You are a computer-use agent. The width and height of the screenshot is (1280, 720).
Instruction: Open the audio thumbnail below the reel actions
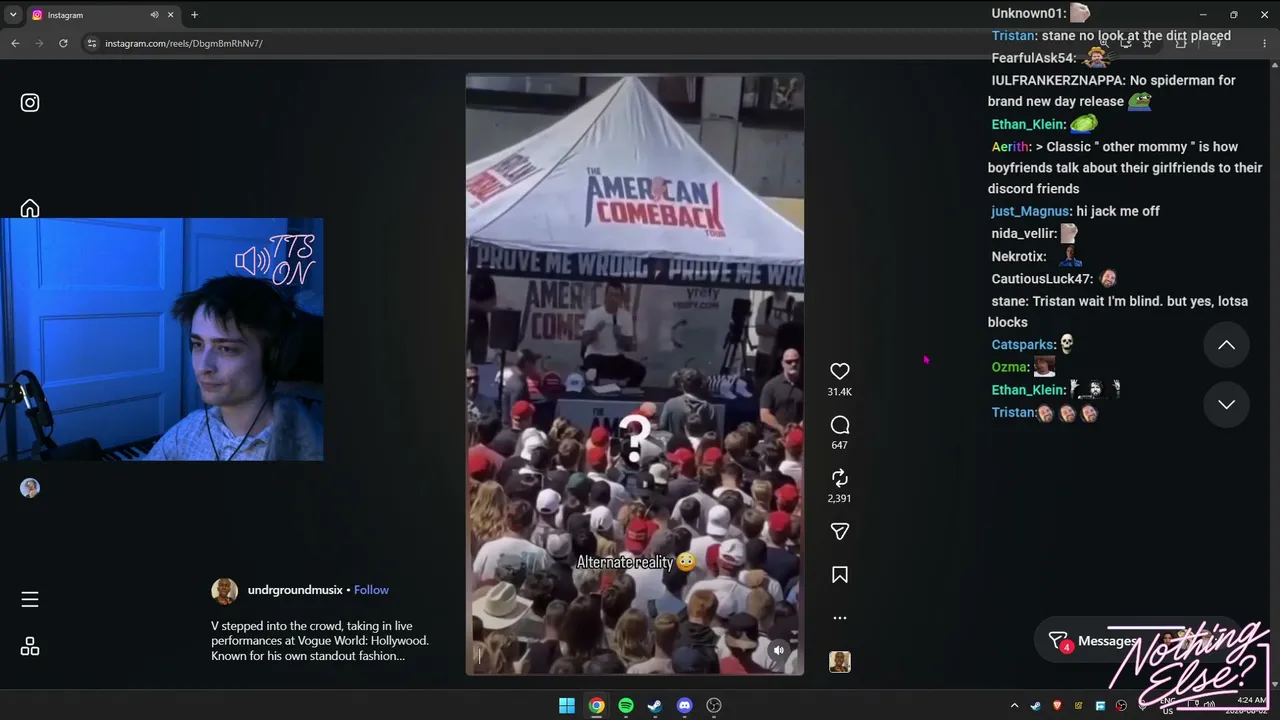point(840,661)
